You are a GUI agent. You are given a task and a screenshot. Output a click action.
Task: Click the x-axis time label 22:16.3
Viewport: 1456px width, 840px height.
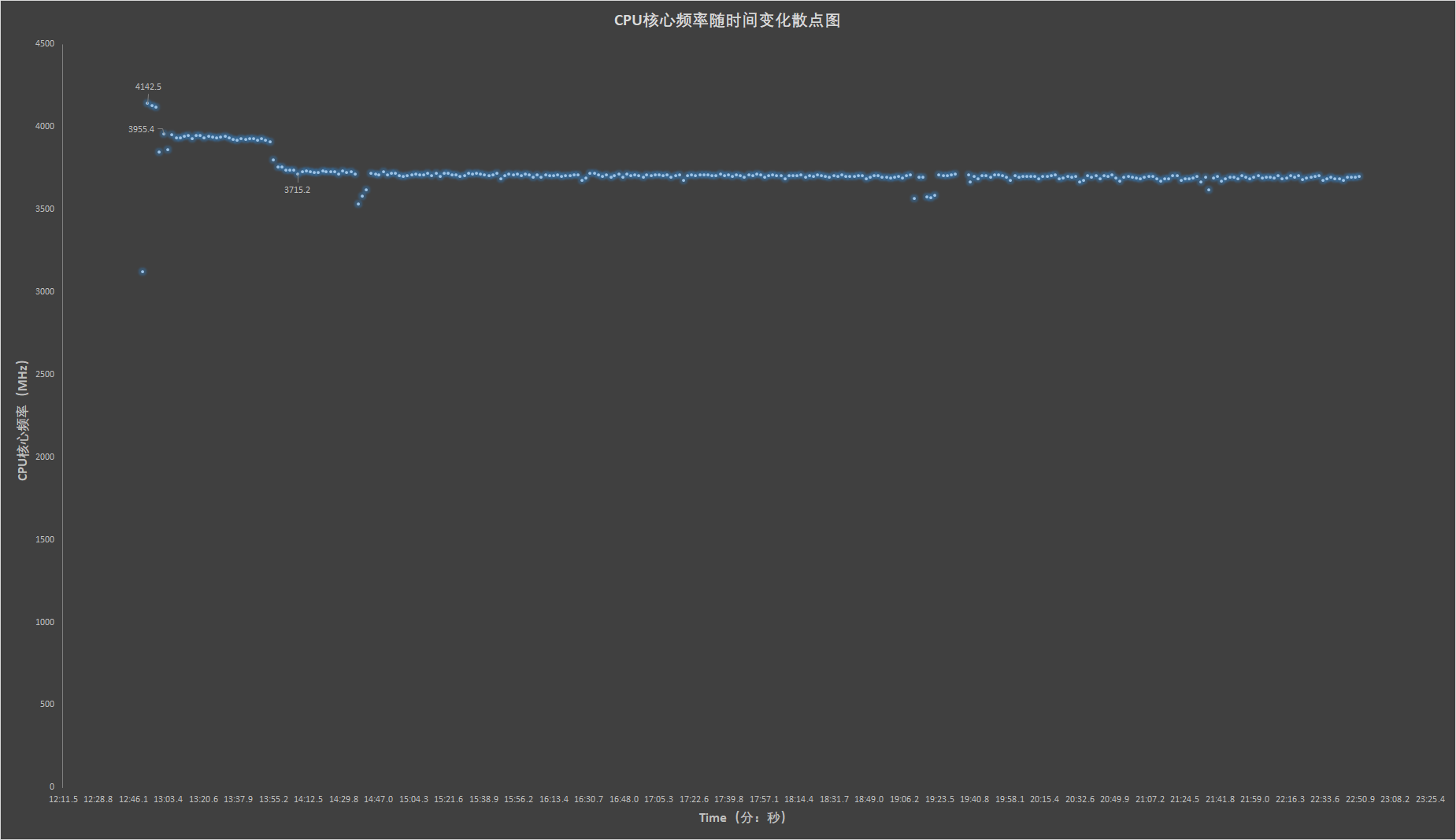coord(1290,799)
